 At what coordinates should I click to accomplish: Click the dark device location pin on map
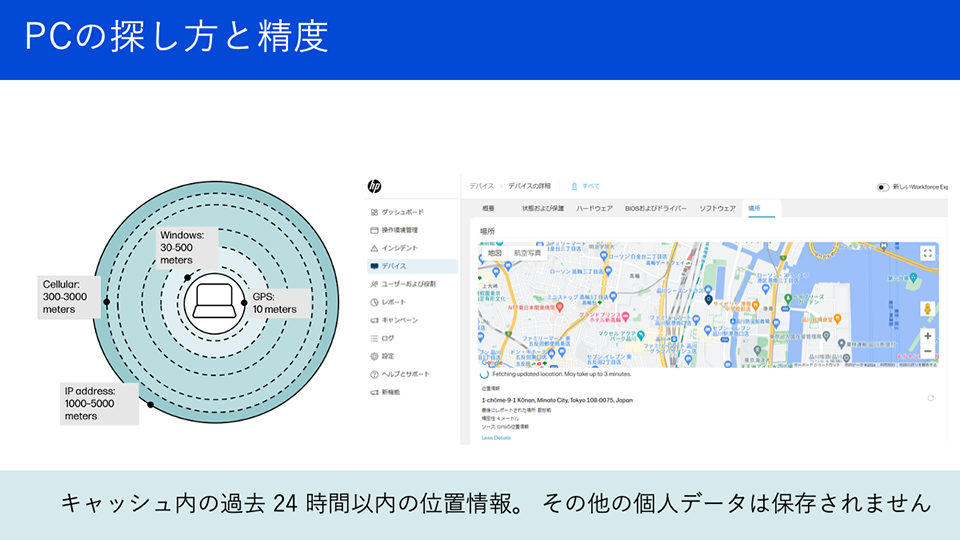pyautogui.click(x=708, y=300)
